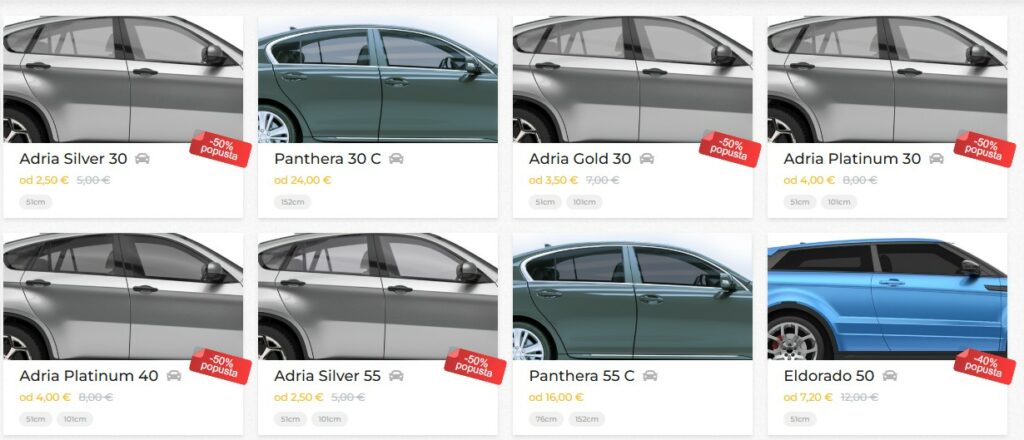This screenshot has width=1024, height=440.
Task: Click car icon beside Panthera 55 C
Action: [650, 376]
